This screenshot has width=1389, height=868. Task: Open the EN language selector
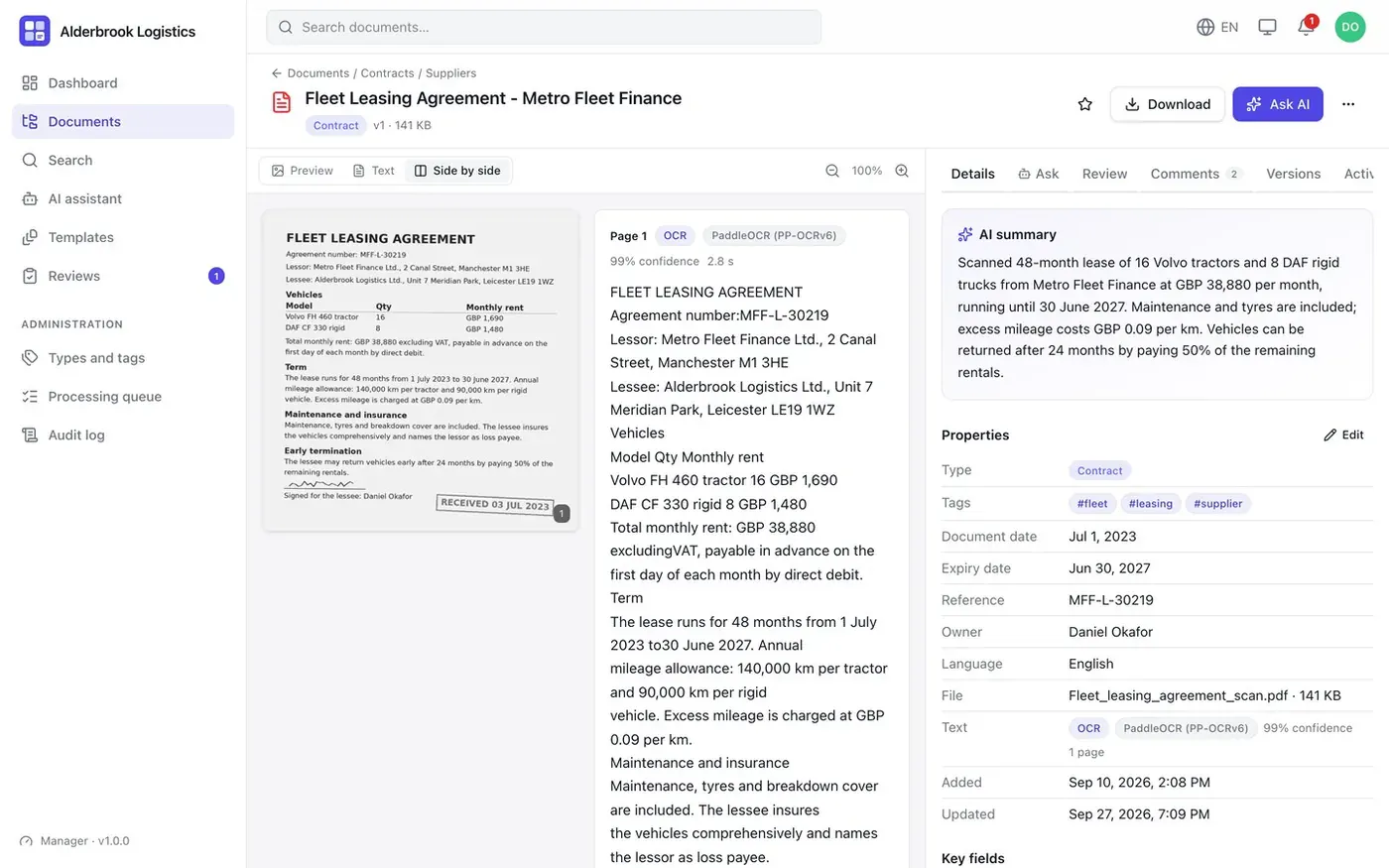coord(1217,27)
